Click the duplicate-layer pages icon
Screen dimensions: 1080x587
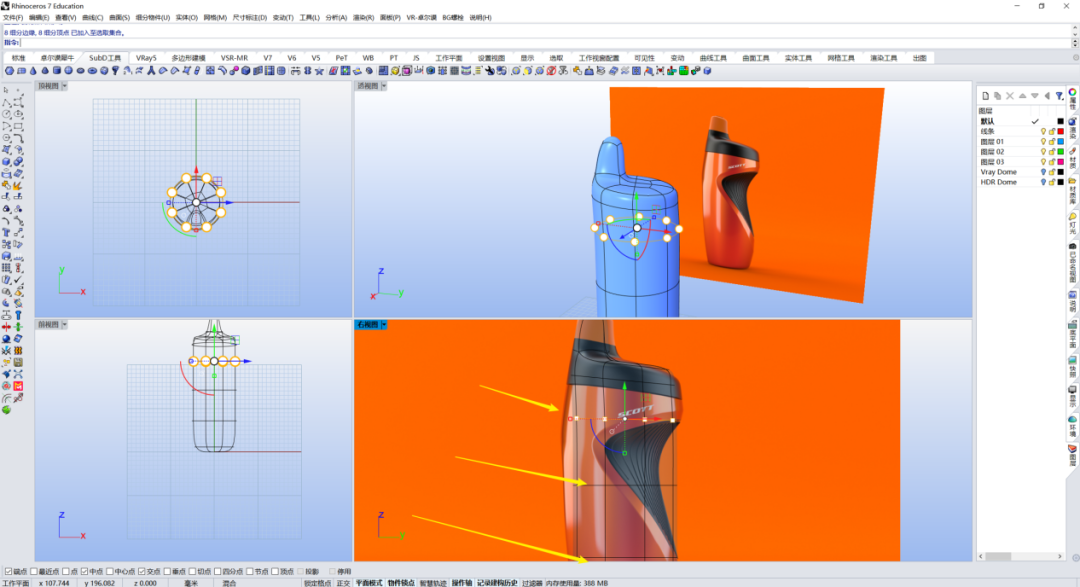click(x=997, y=96)
